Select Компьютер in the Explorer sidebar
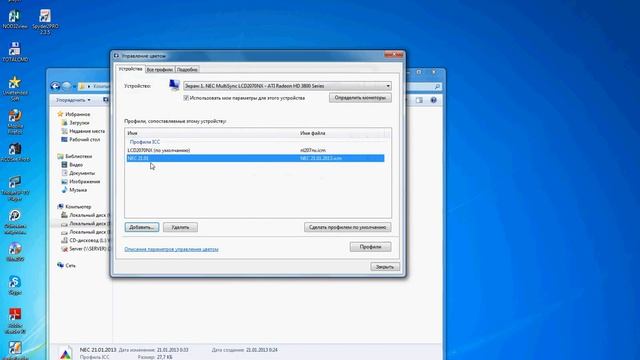The height and width of the screenshot is (360, 640). coord(74,207)
